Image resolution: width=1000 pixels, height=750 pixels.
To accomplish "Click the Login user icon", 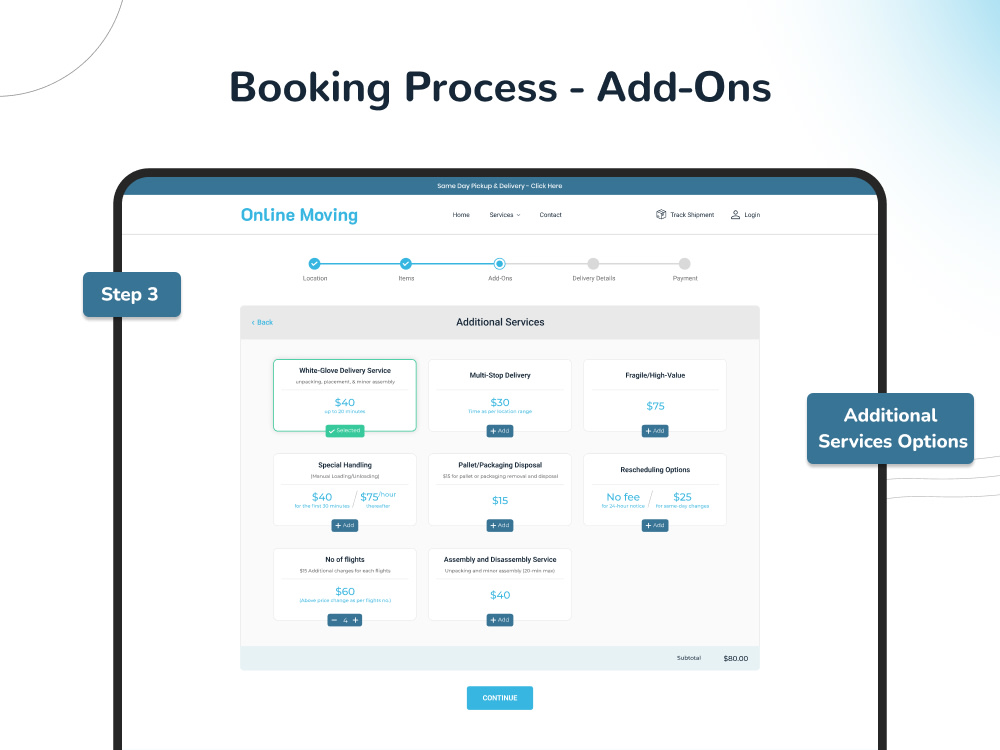I will point(735,214).
